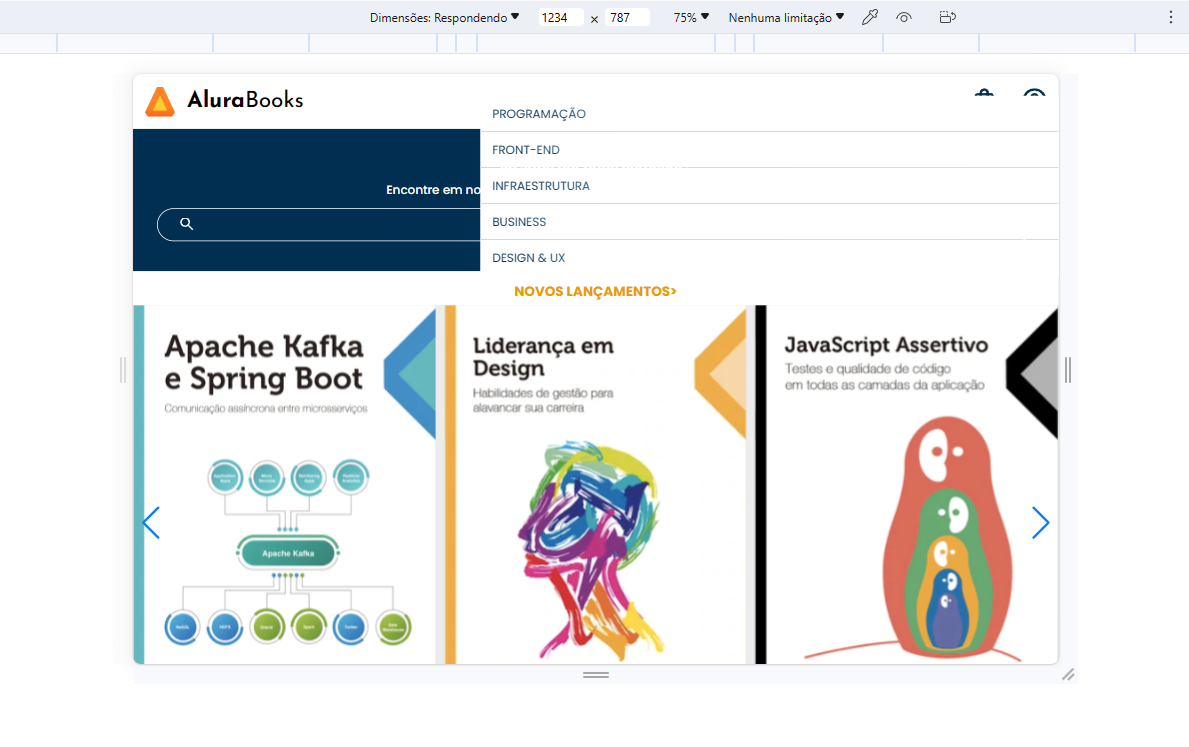The image size is (1189, 747).
Task: Click the viewport width field 1234
Action: (x=560, y=17)
